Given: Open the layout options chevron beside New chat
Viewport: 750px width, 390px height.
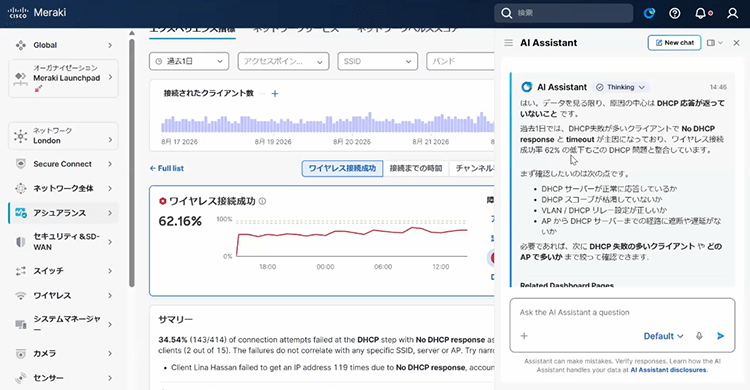Looking at the screenshot, I should [x=720, y=43].
